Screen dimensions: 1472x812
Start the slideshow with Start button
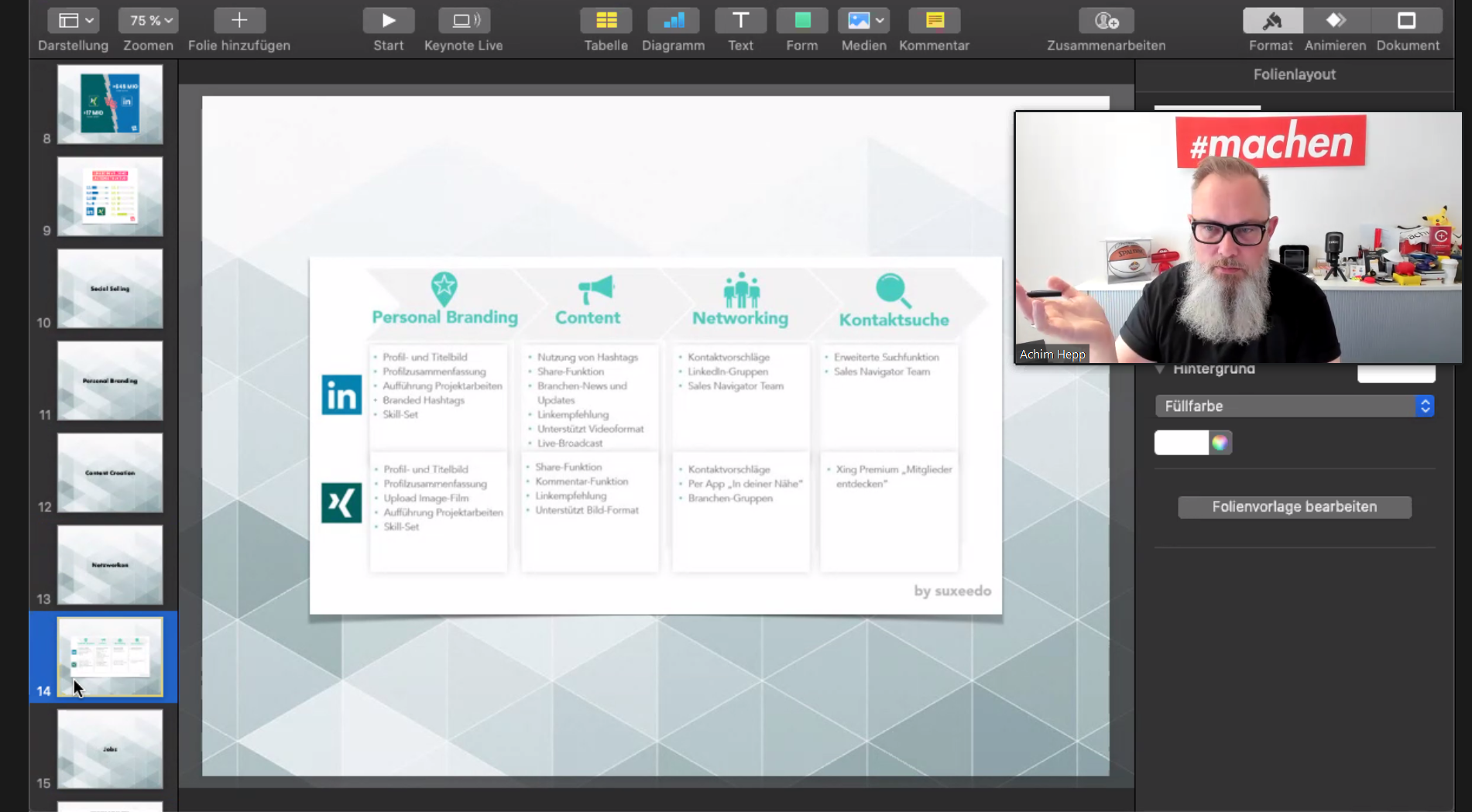click(x=389, y=20)
